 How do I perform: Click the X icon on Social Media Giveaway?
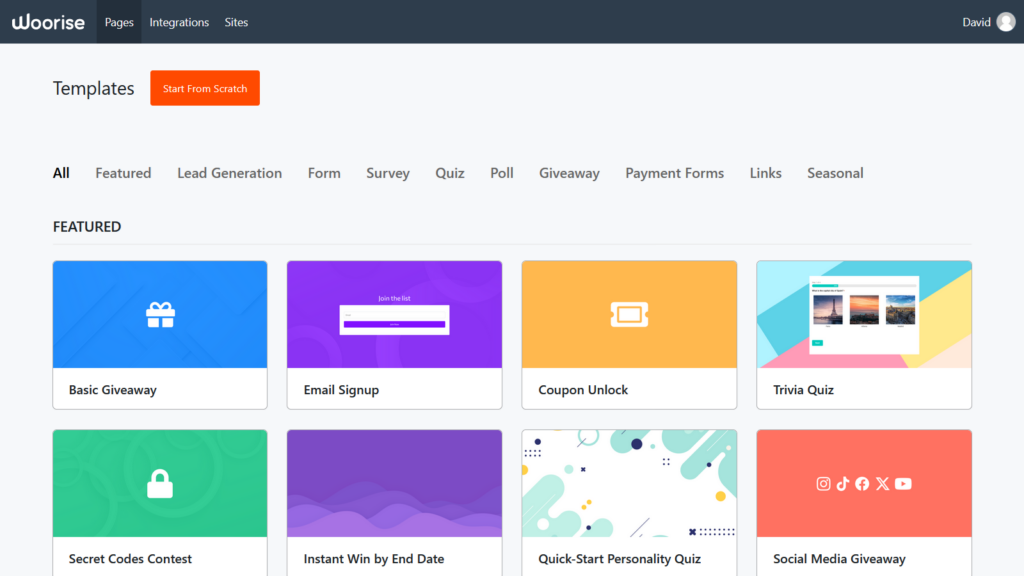pos(882,483)
